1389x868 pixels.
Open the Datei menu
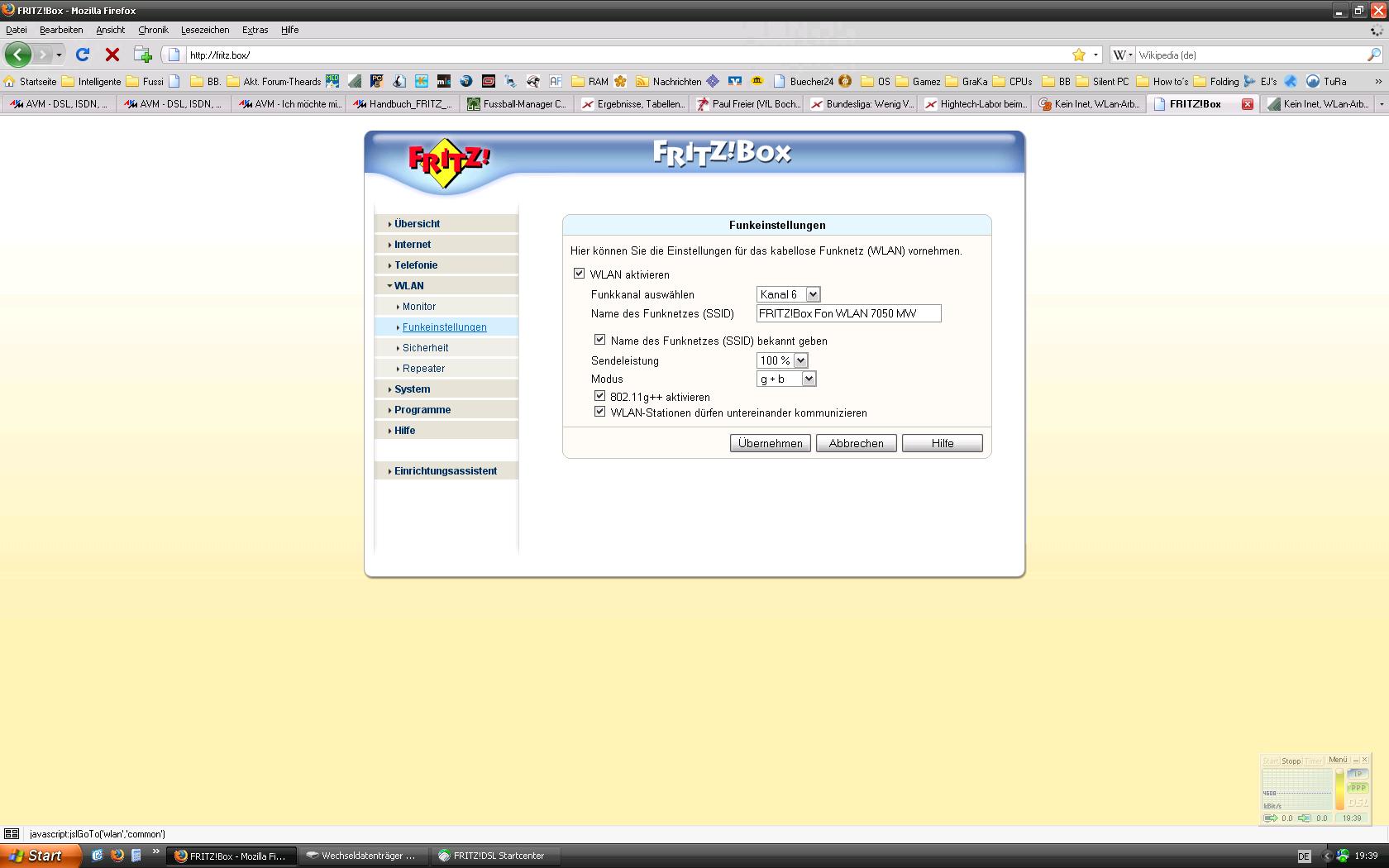(17, 30)
